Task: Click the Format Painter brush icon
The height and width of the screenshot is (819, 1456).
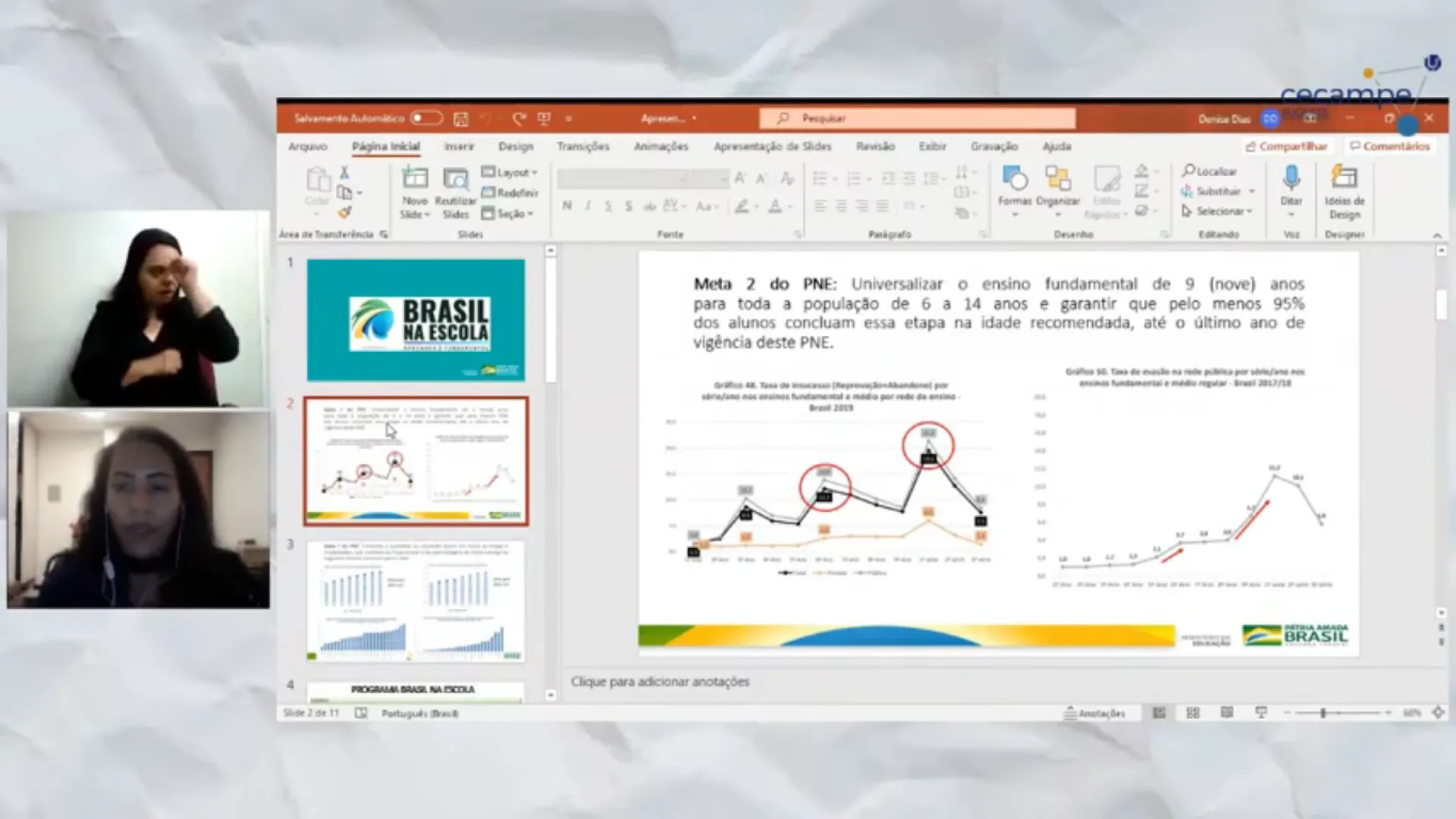Action: coord(345,213)
